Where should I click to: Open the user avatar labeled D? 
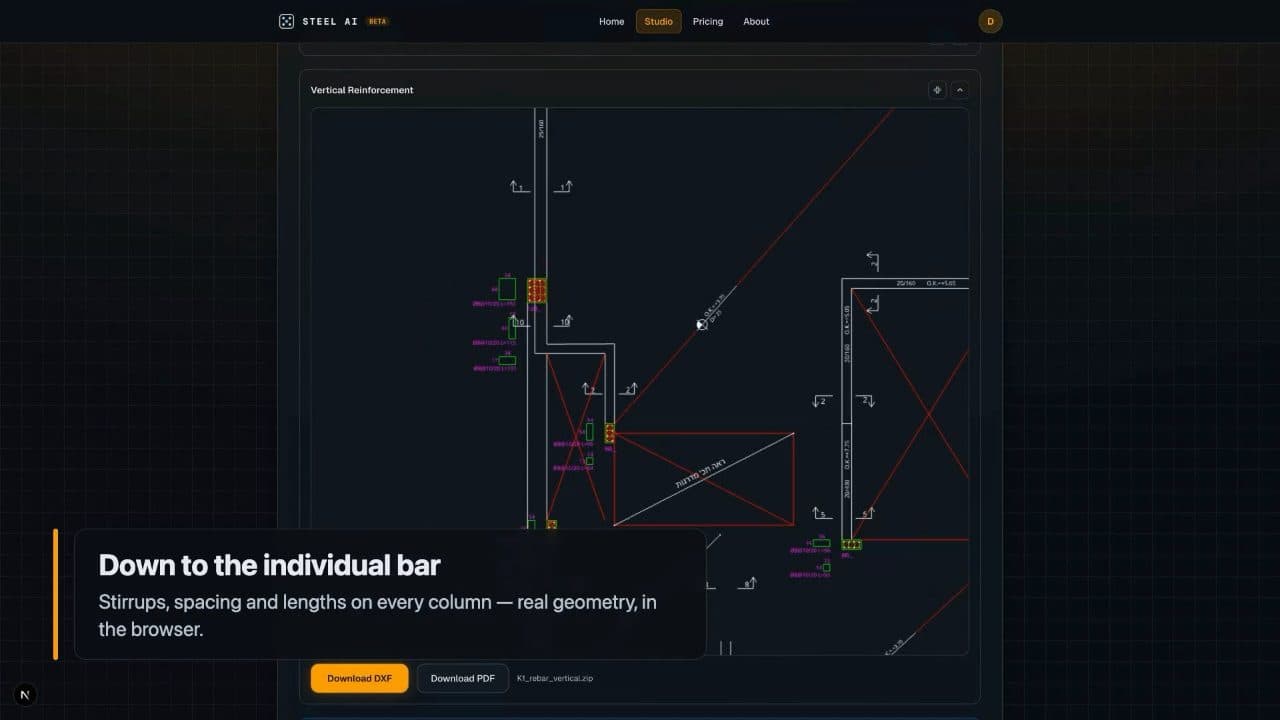[990, 21]
